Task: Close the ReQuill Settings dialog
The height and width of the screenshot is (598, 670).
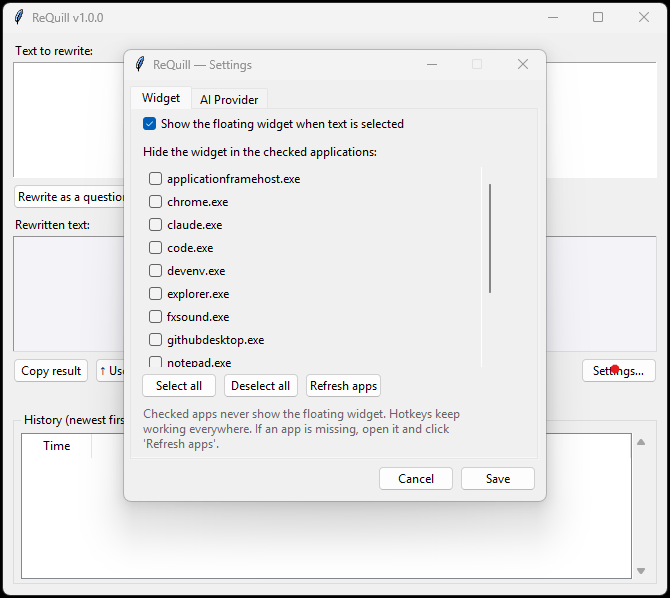Action: [523, 64]
